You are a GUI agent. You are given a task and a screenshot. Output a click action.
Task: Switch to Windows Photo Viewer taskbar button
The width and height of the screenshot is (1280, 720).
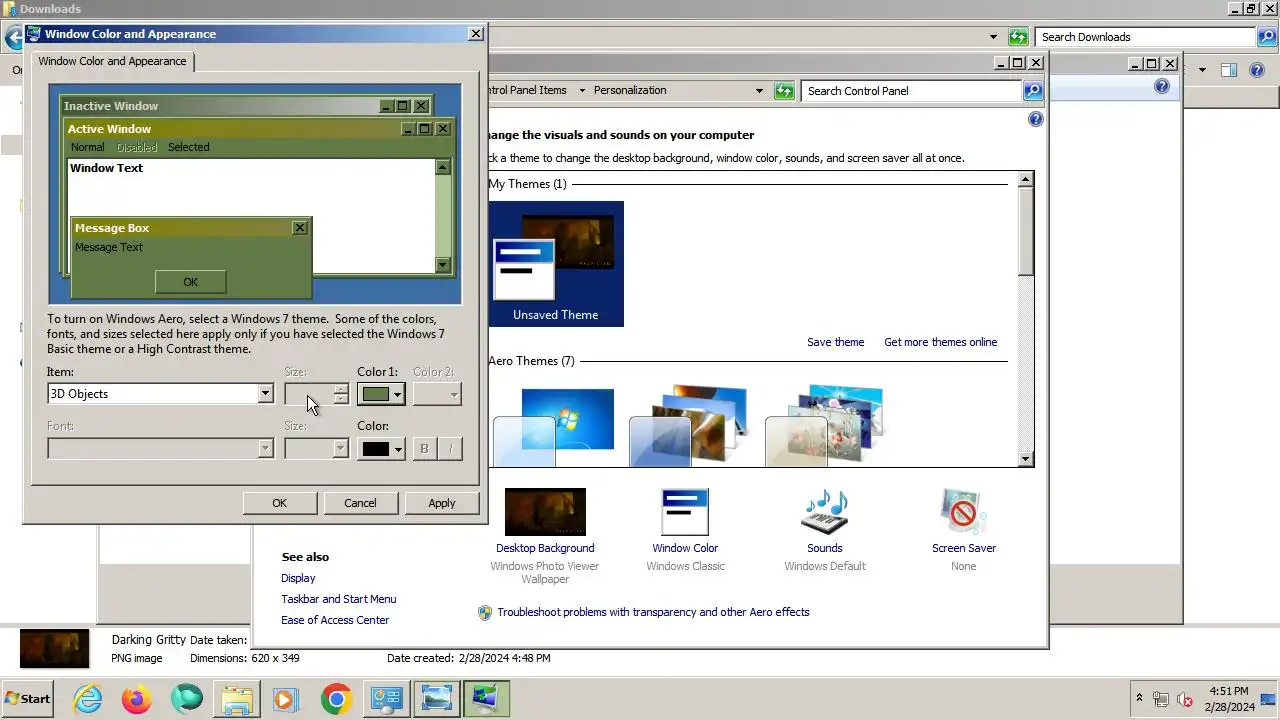[436, 699]
